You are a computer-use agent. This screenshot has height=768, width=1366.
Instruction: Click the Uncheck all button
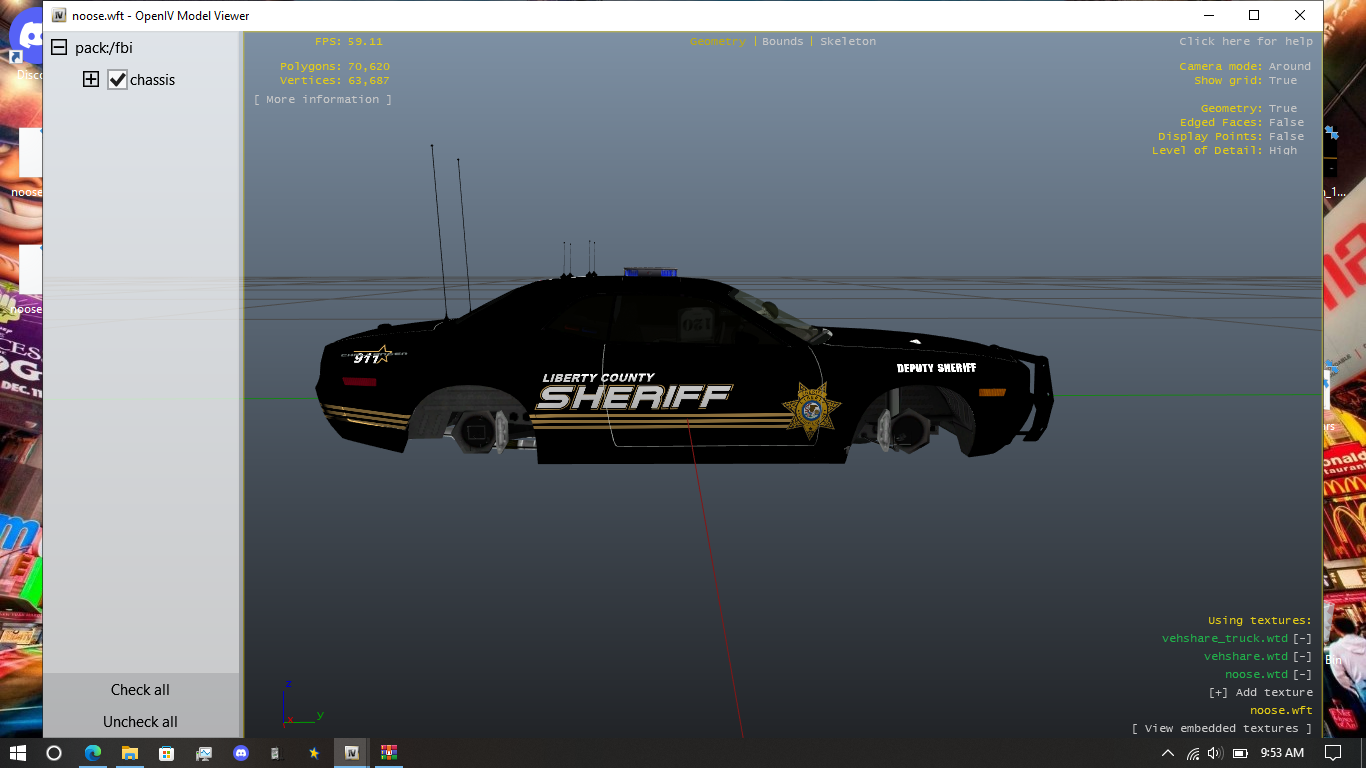tap(140, 722)
